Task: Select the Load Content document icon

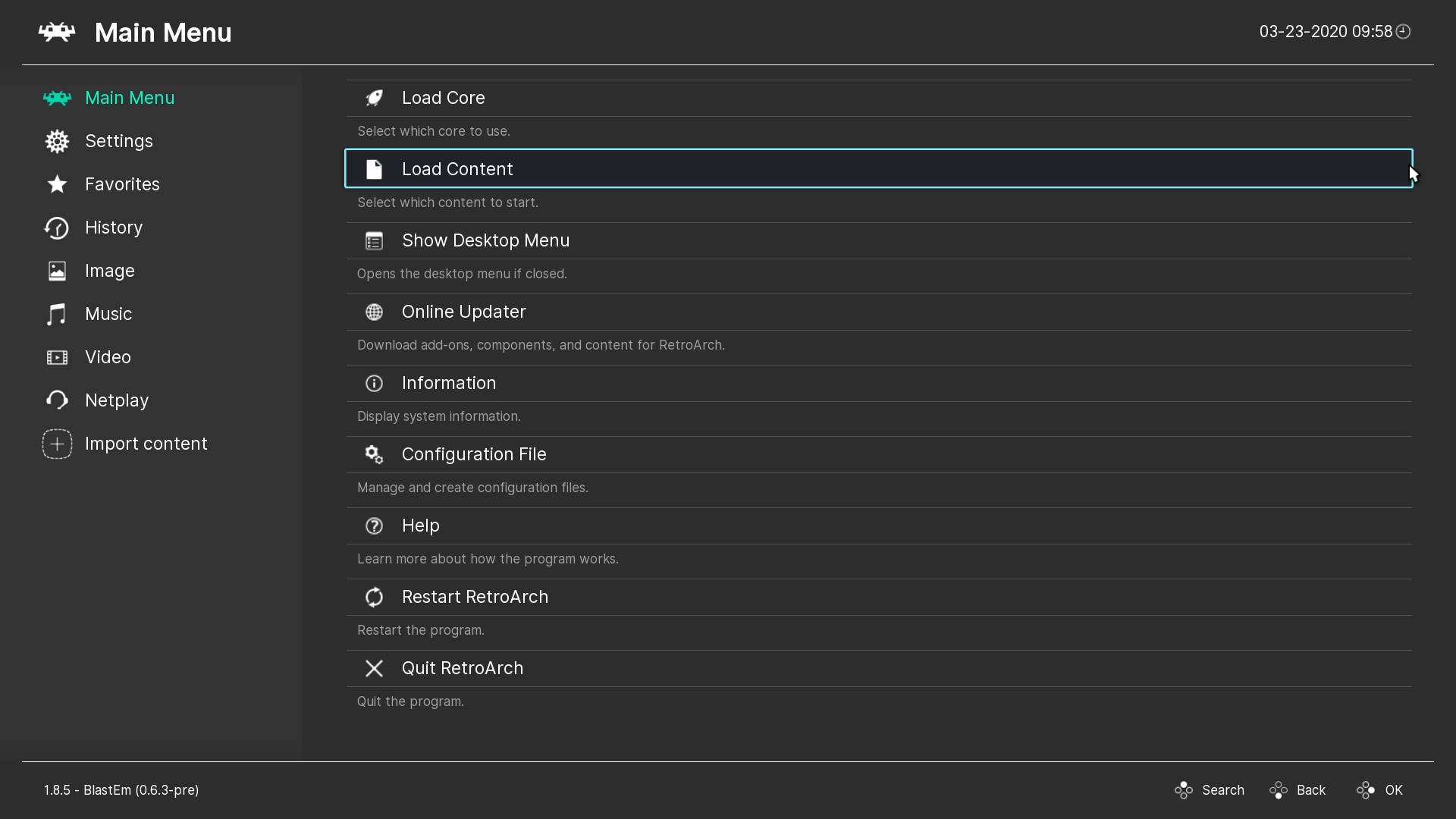Action: click(374, 168)
